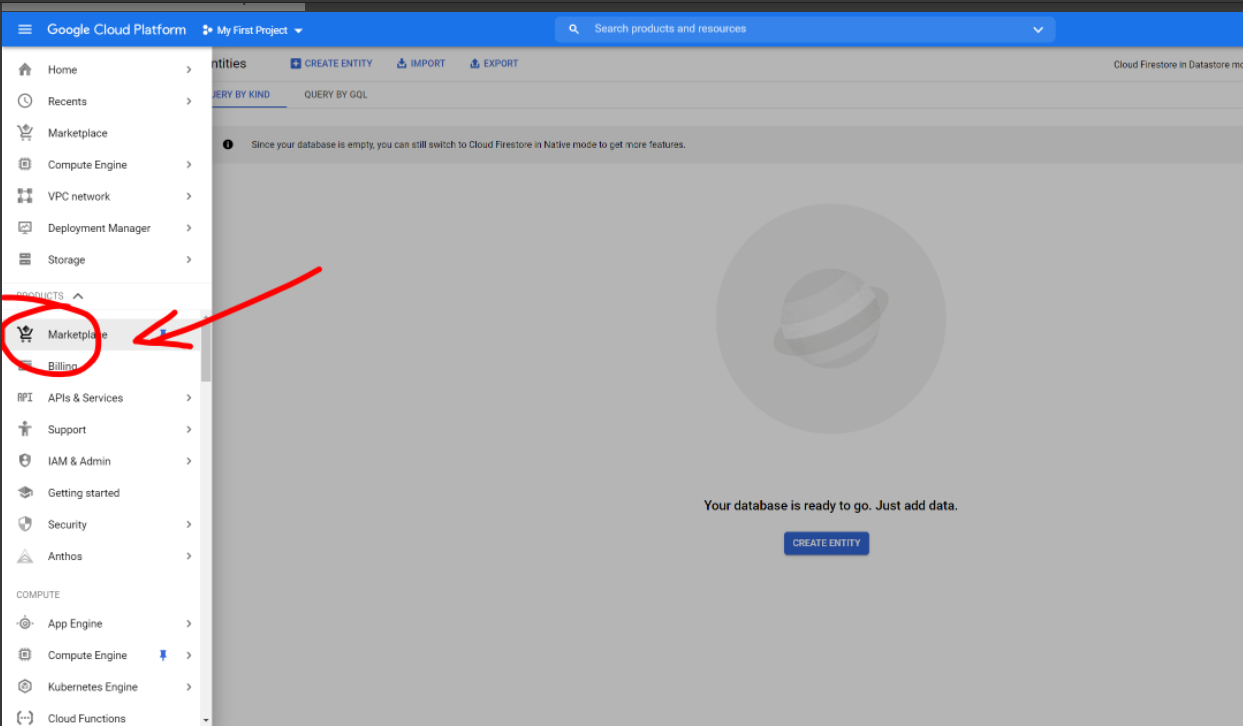Screen dimensions: 1243x726
Task: Unpin Compute Engine using the pin icon
Action: (x=163, y=655)
